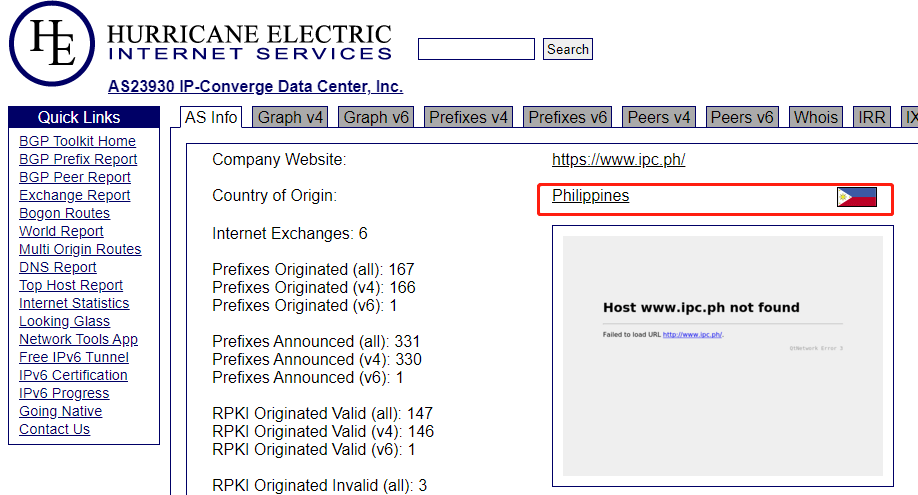This screenshot has height=495, width=918.
Task: Go to Multi Origin Routes
Action: [80, 250]
